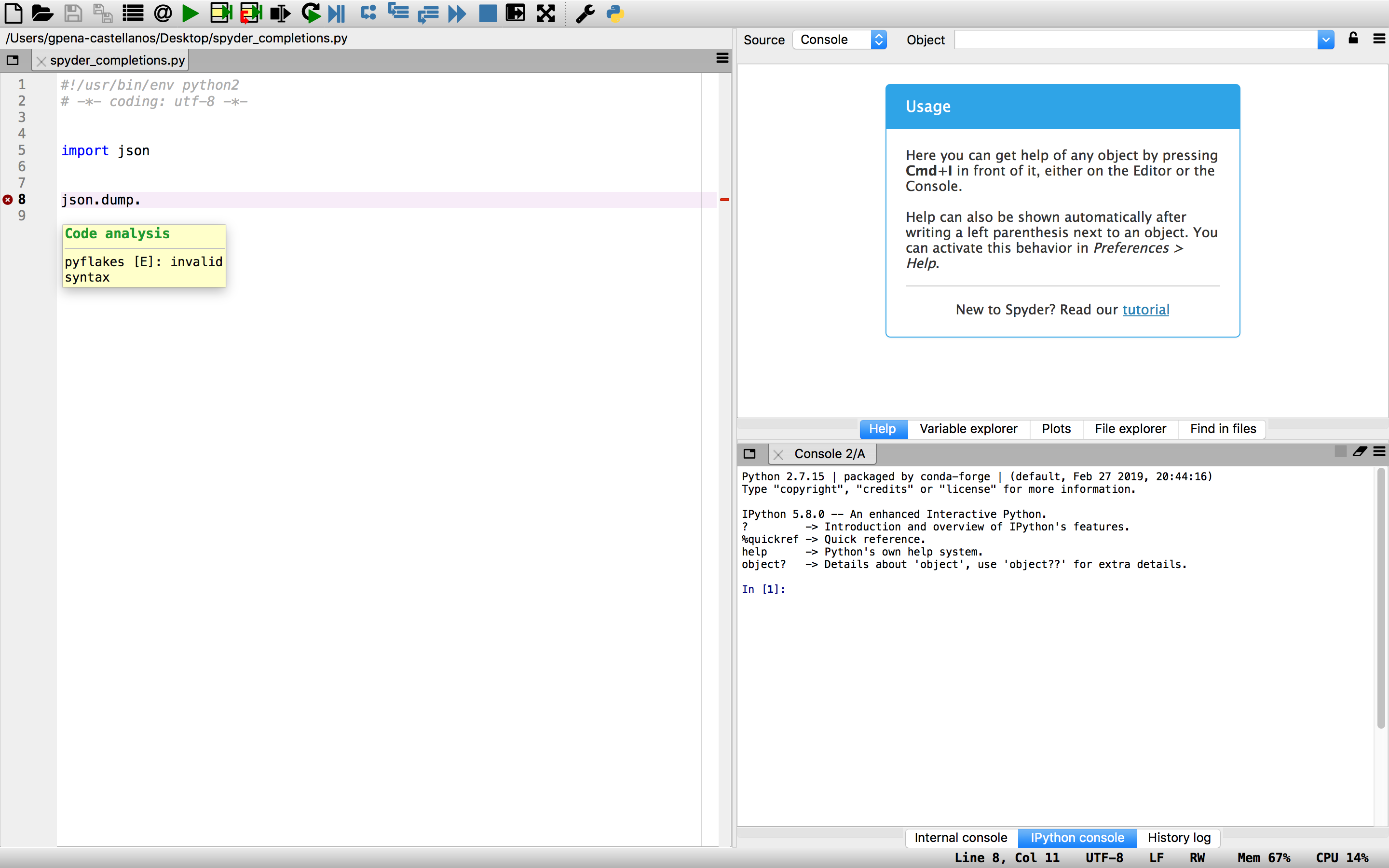The image size is (1389, 868).
Task: Open the Spyder tutorial link
Action: 1145,310
